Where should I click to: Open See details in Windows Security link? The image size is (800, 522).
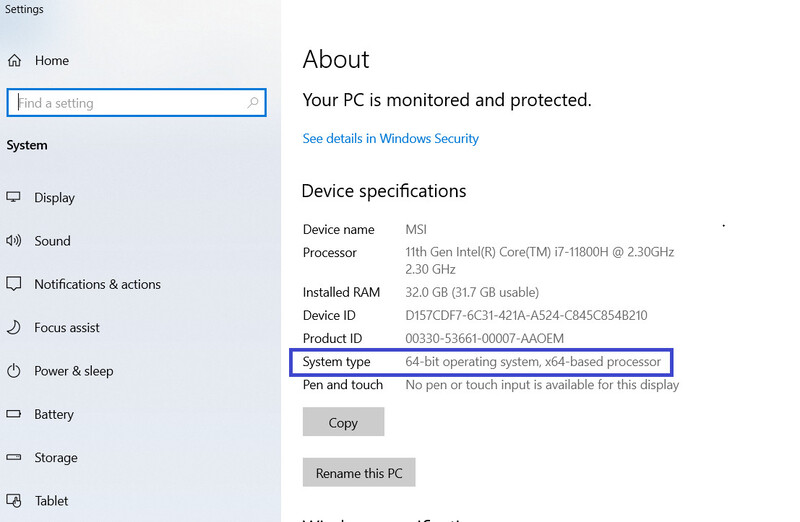click(391, 138)
